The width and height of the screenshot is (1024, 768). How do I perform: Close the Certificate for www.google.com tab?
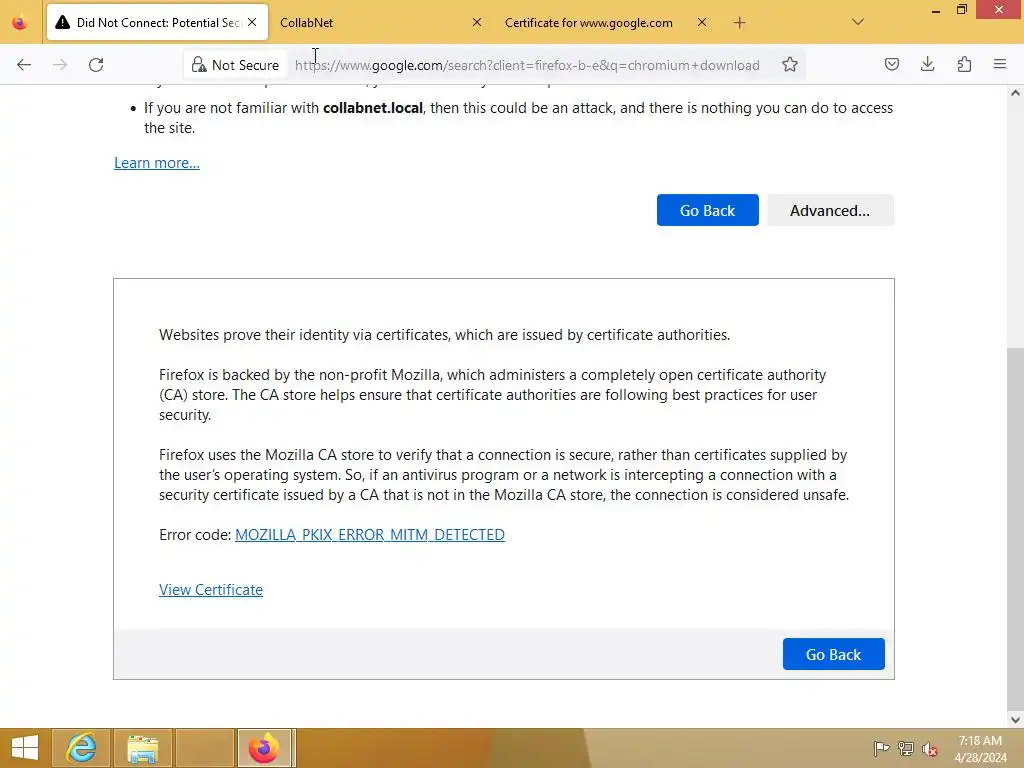coord(702,22)
